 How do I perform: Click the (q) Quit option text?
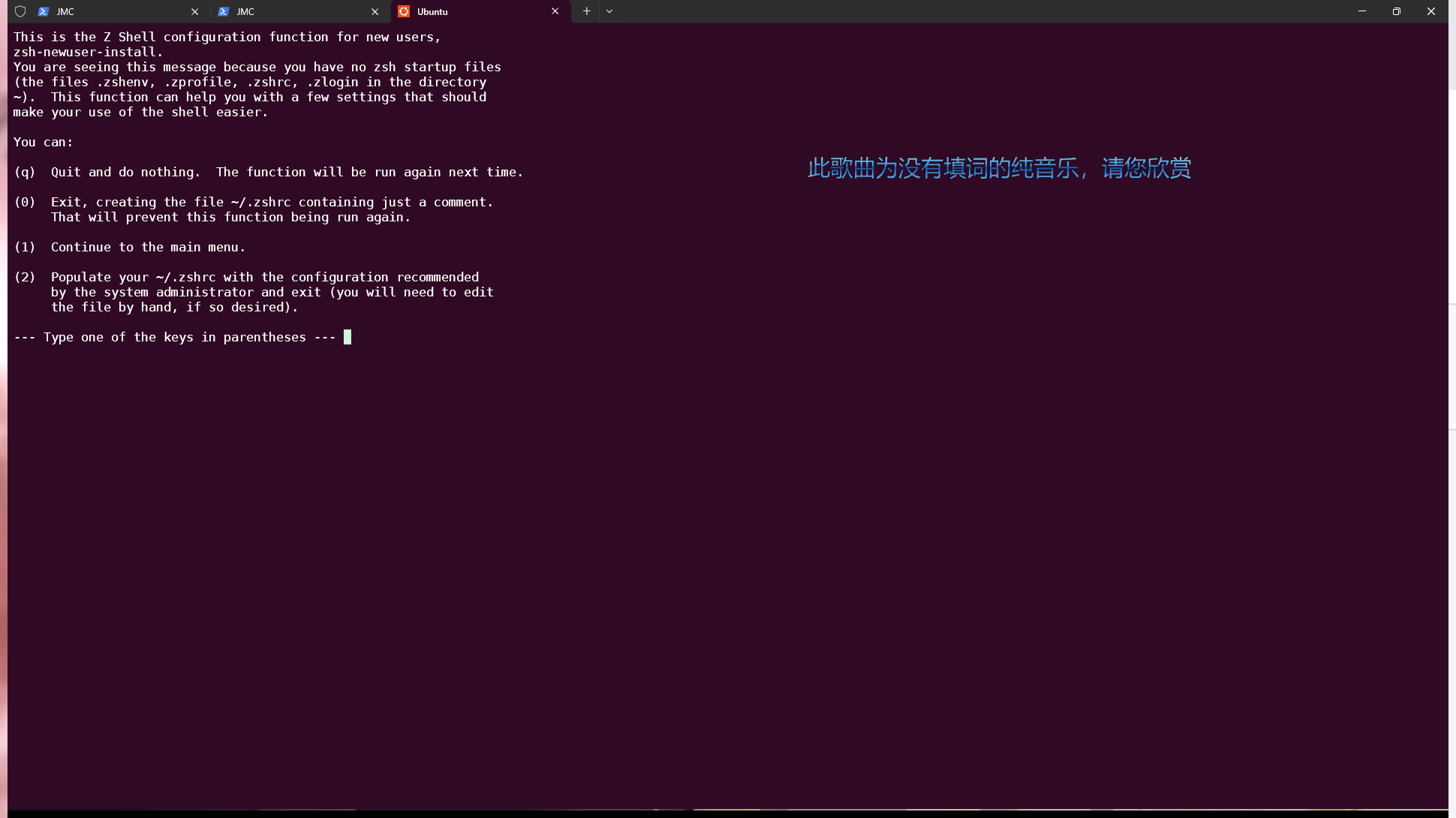click(x=268, y=172)
